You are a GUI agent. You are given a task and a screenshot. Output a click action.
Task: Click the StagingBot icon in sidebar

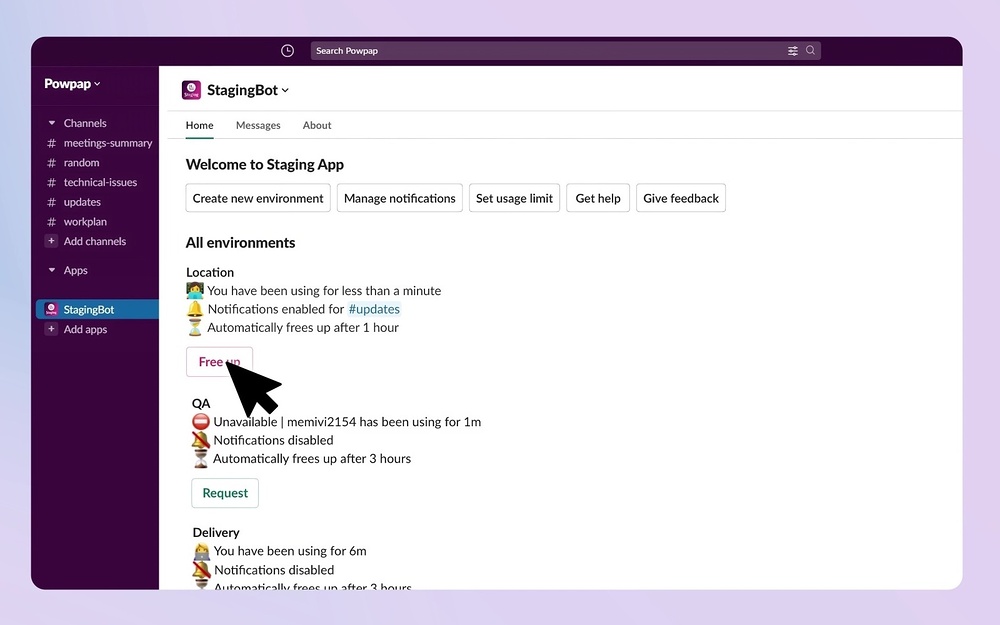click(51, 309)
